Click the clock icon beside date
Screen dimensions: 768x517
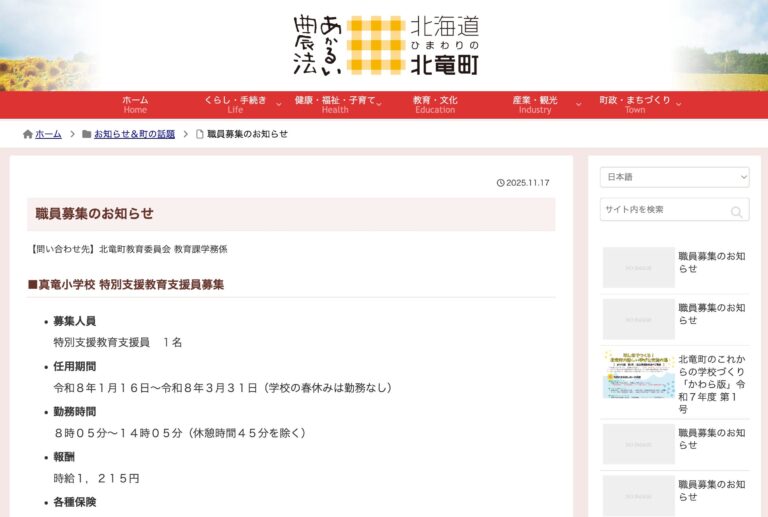click(500, 183)
